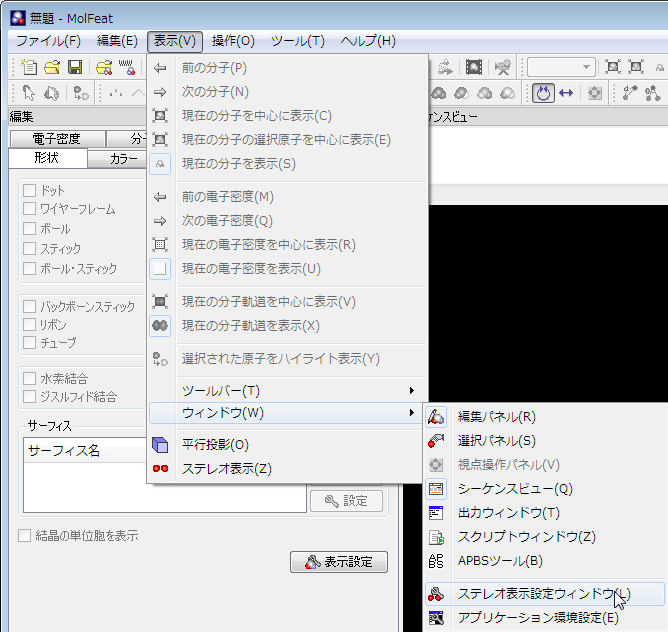Switch to the 電子密度 tab

click(x=57, y=139)
